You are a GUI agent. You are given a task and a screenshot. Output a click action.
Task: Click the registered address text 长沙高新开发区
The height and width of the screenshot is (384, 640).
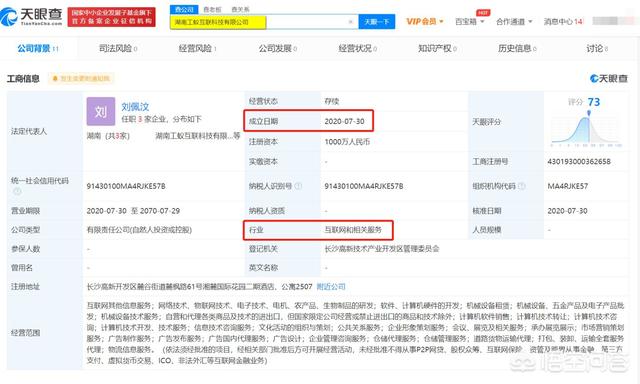pyautogui.click(x=199, y=287)
